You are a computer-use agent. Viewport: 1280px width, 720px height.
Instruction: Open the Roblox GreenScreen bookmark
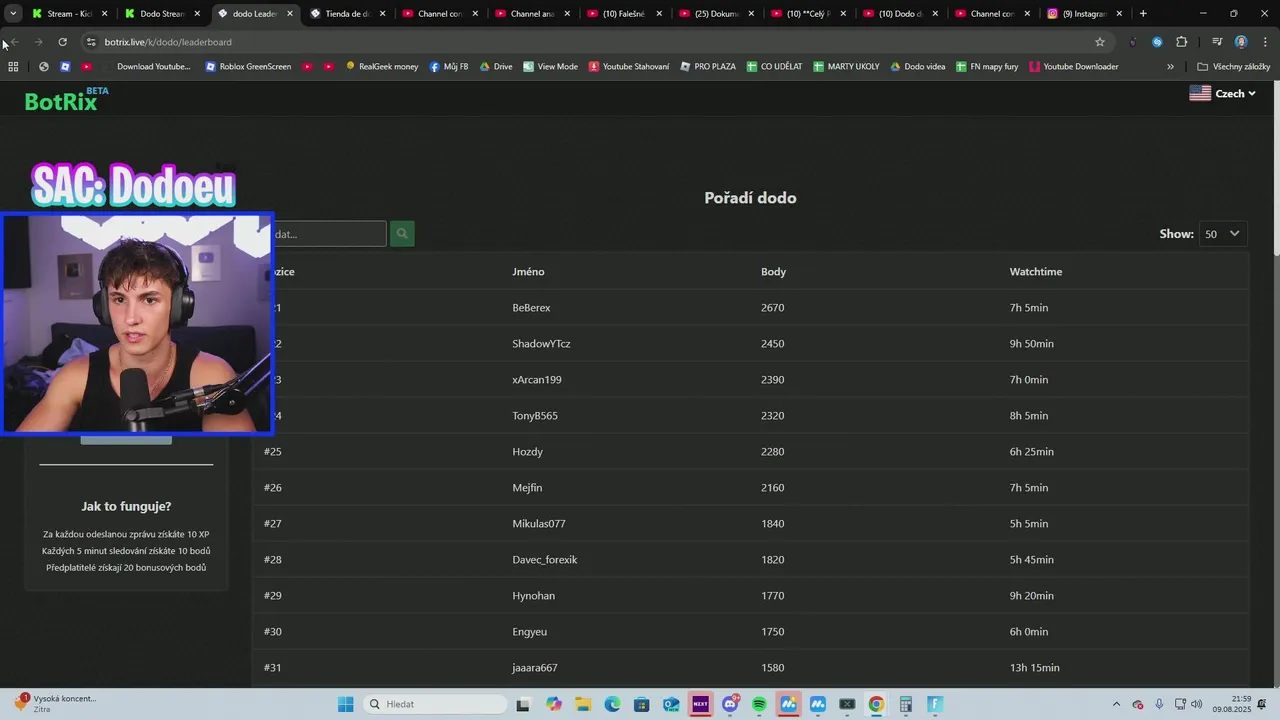[248, 67]
